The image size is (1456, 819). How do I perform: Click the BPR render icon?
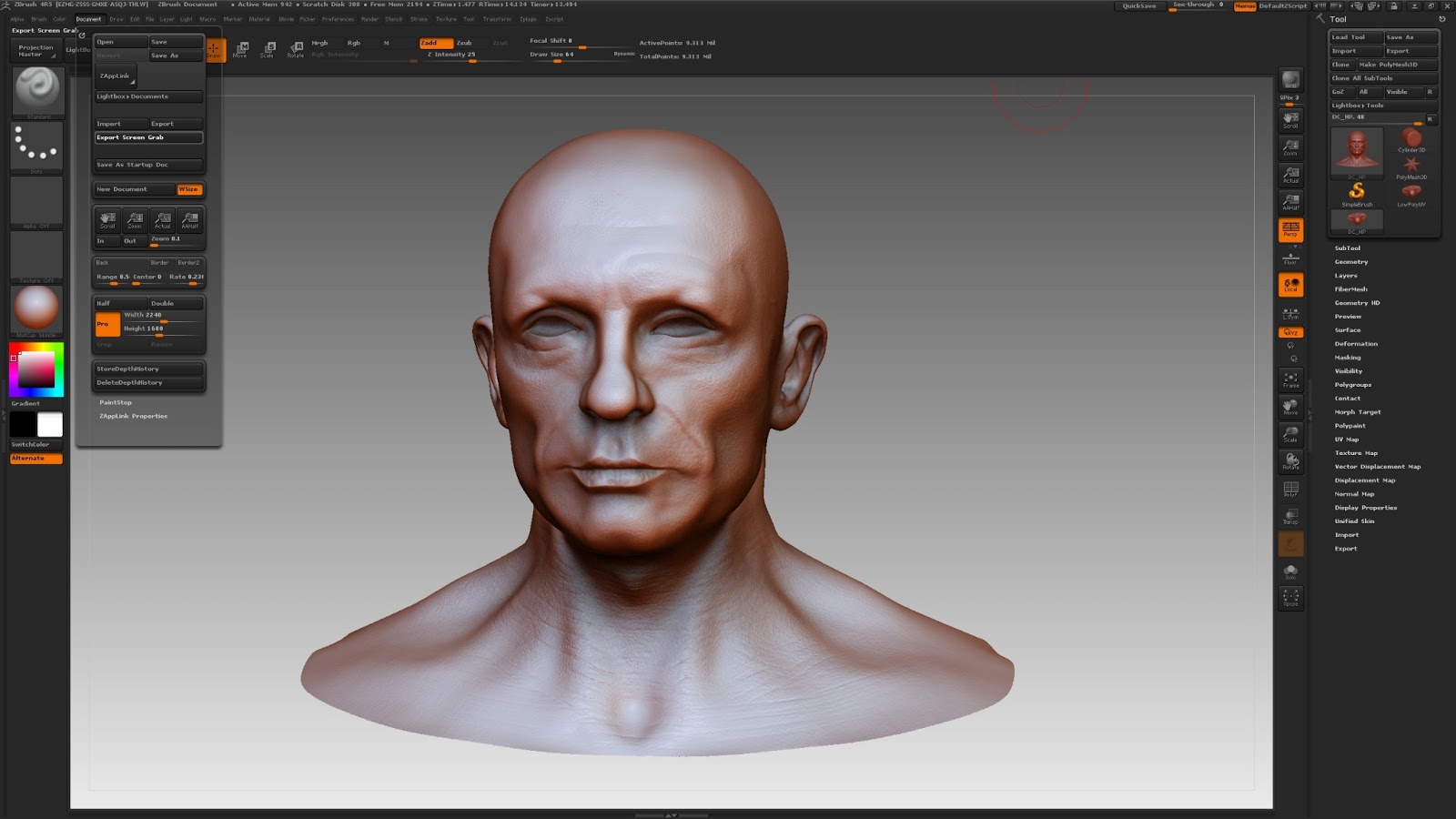click(1290, 80)
